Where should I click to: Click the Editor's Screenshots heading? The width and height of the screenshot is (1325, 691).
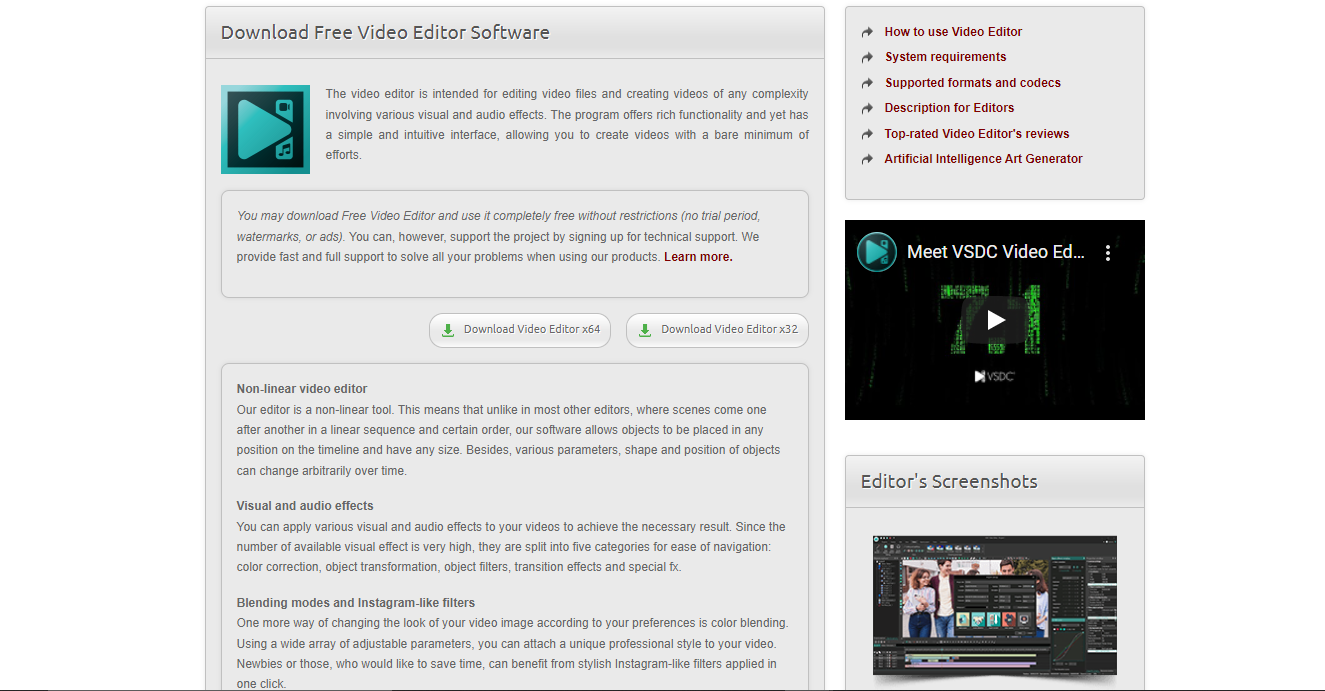[949, 481]
